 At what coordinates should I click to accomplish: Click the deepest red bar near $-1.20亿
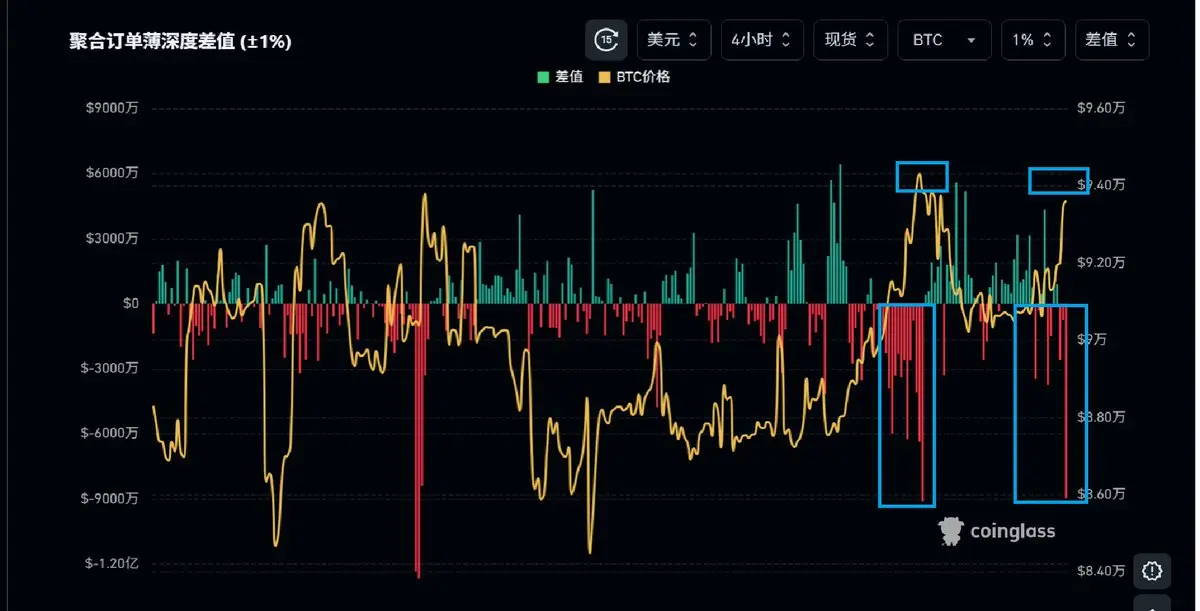(418, 441)
